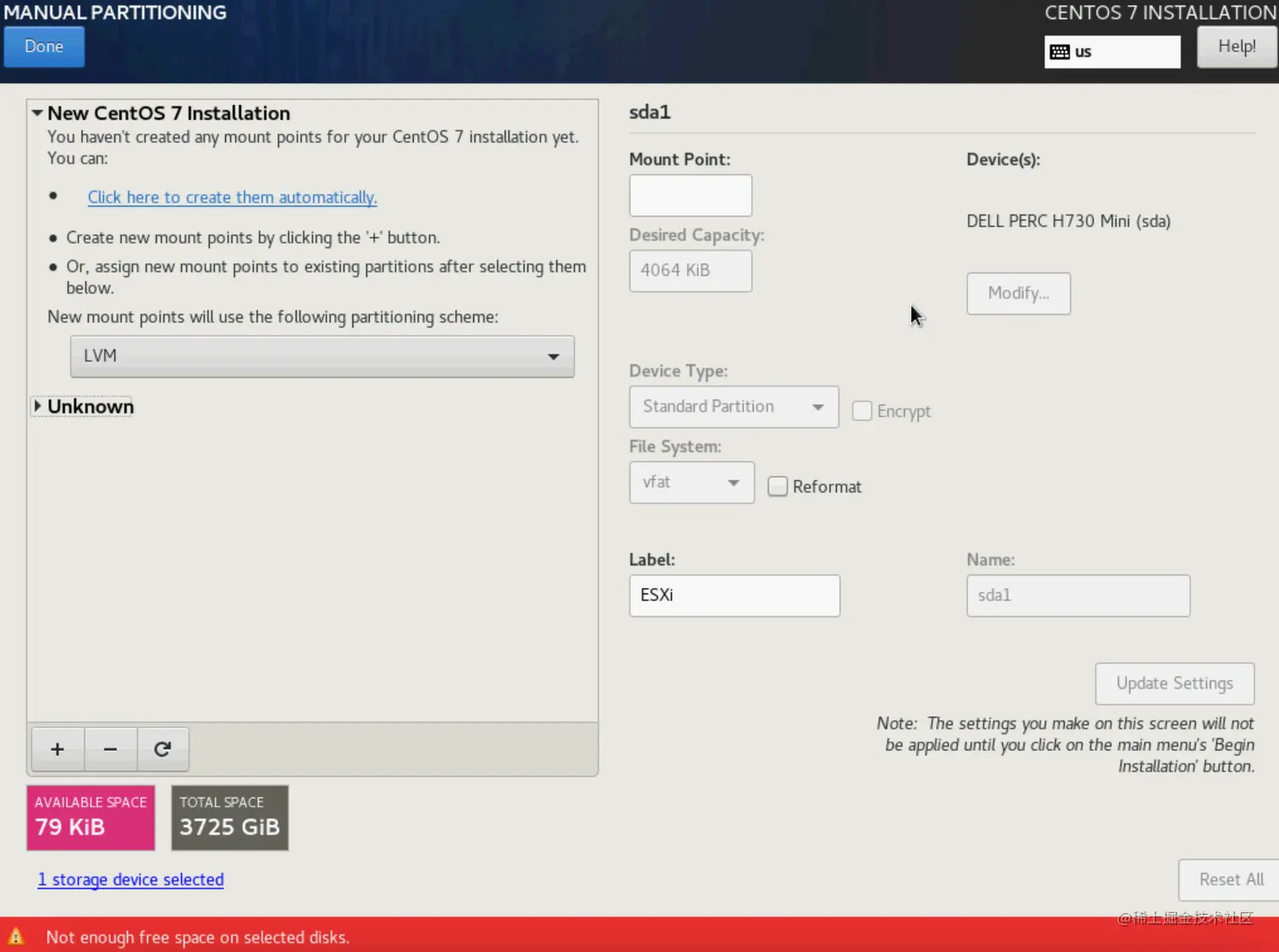
Task: Click the Modify... device button
Action: (1018, 293)
